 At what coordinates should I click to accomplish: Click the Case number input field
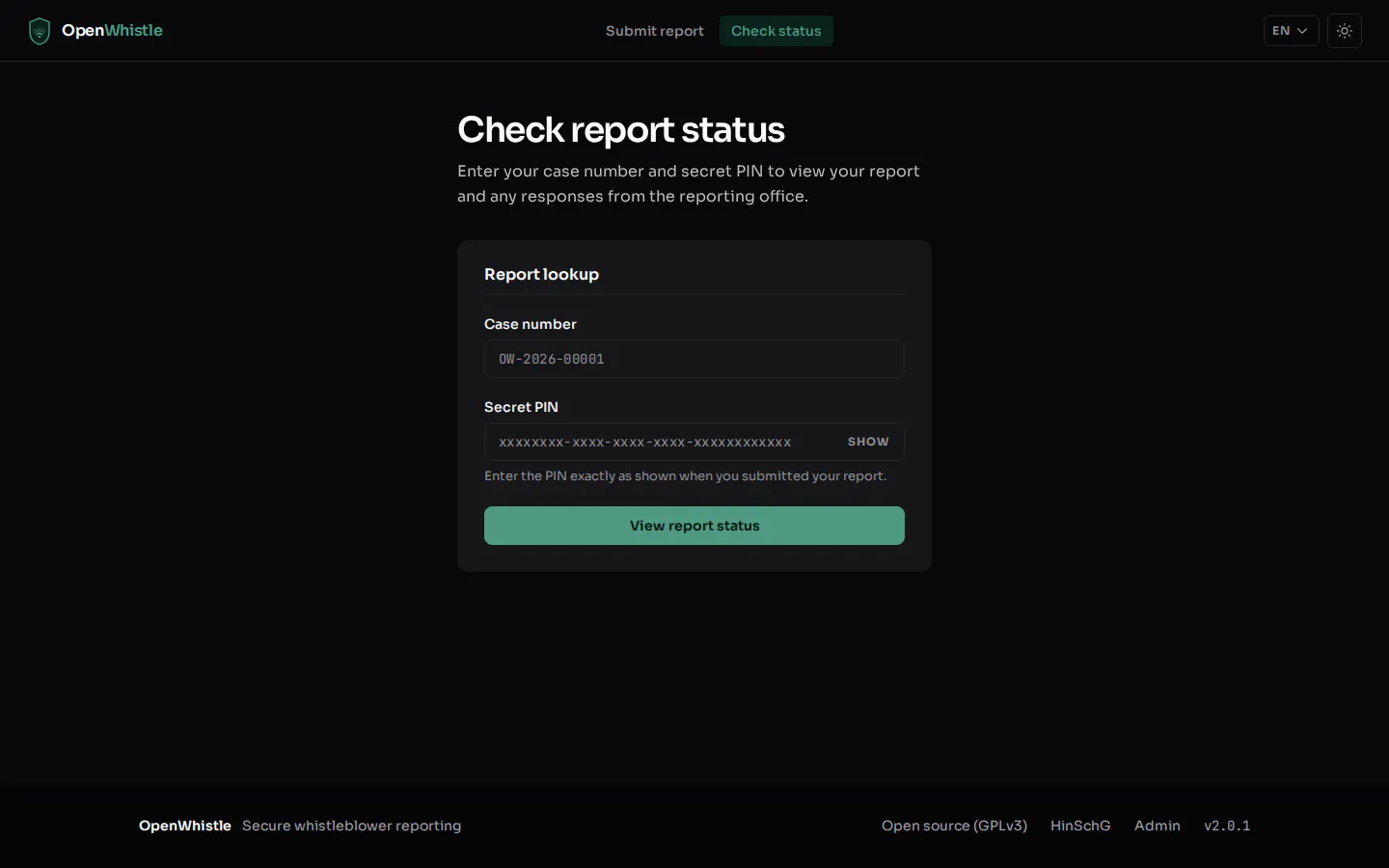pyautogui.click(x=694, y=359)
